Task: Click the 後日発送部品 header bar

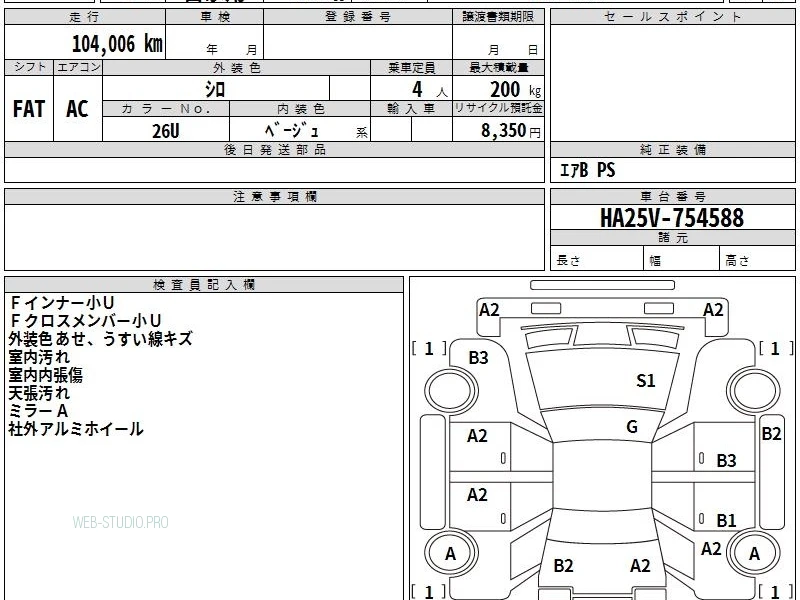Action: click(x=274, y=149)
